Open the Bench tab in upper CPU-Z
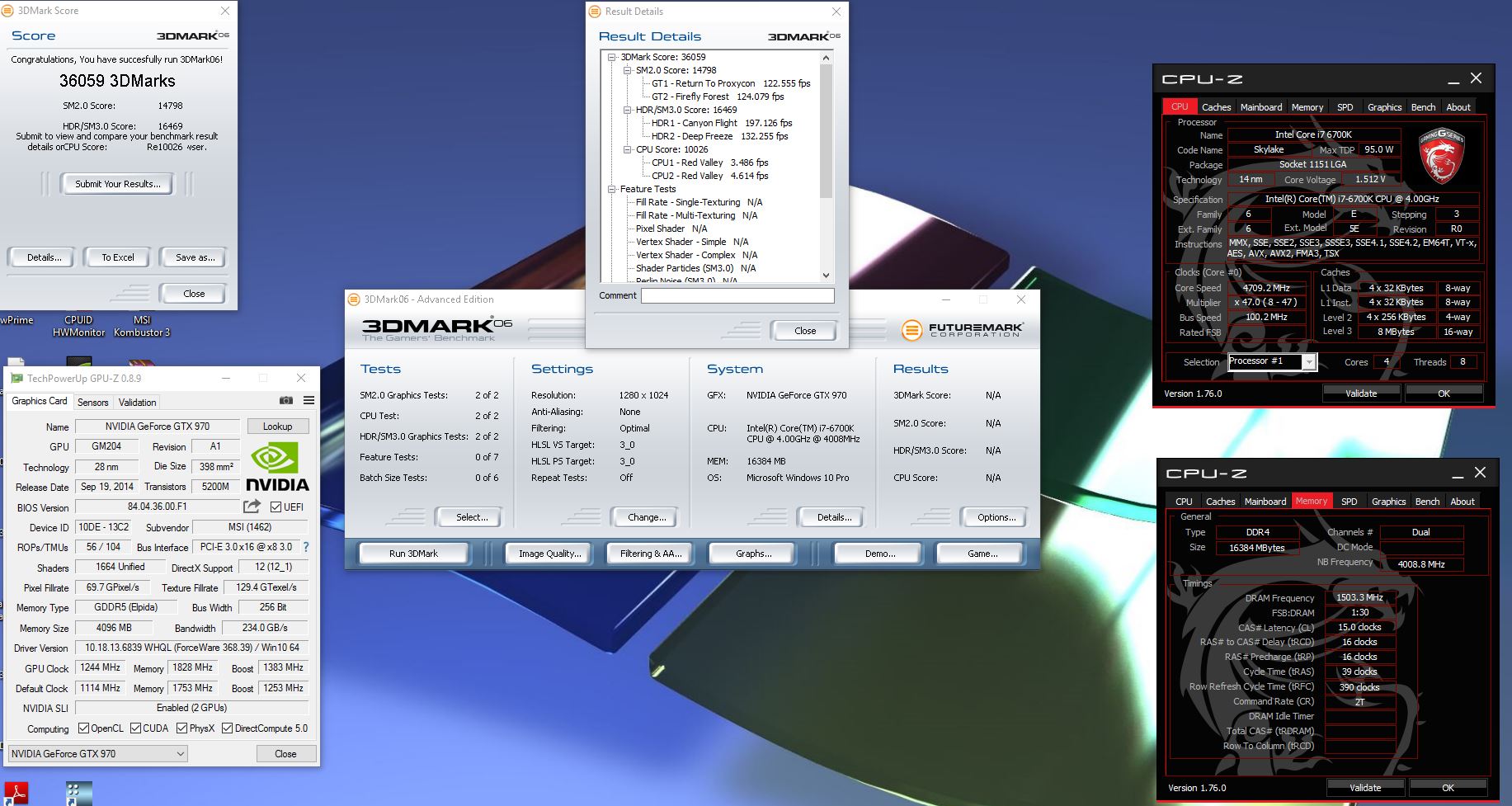 (x=1423, y=107)
